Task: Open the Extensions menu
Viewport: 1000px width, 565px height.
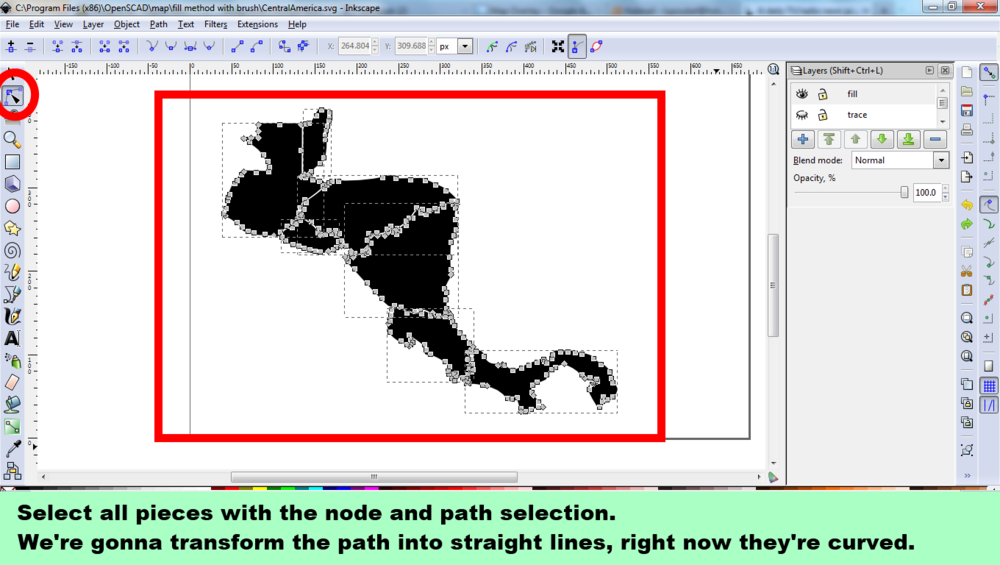Action: (257, 24)
